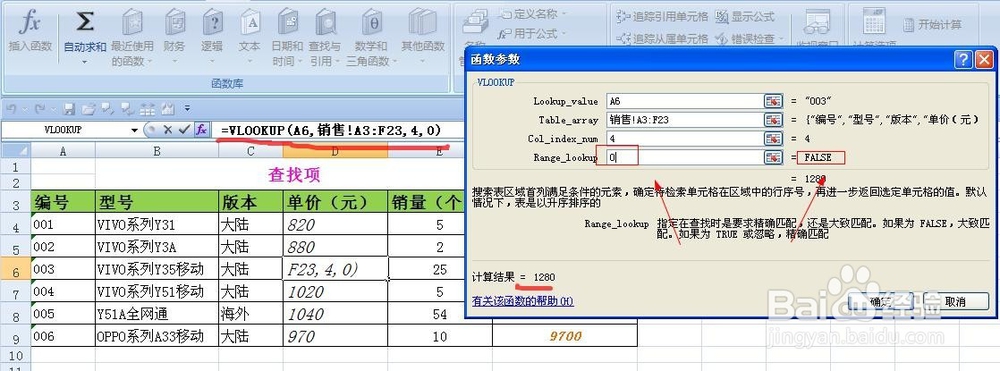The height and width of the screenshot is (371, 1000).
Task: Select column C header
Action: tap(251, 150)
